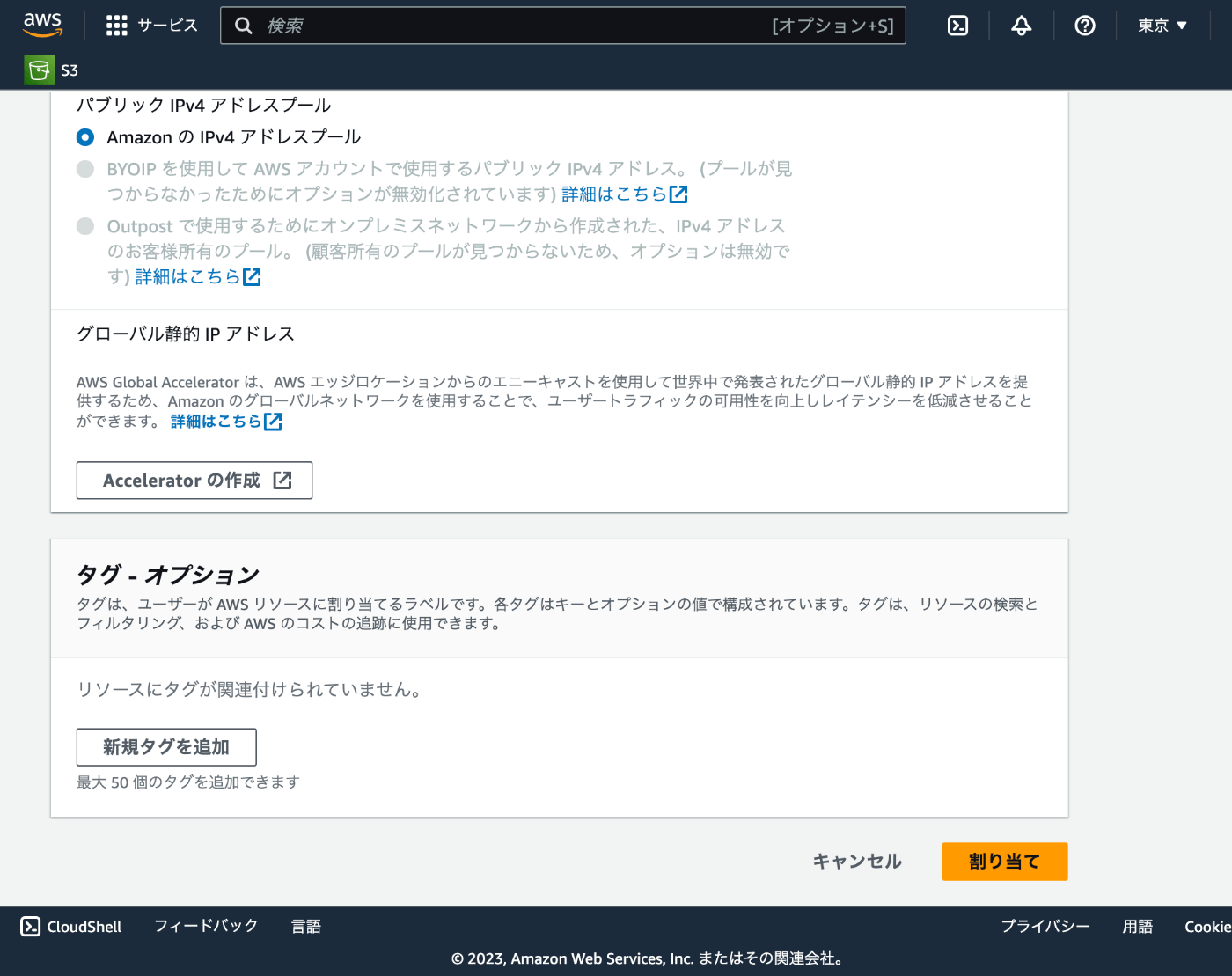
Task: Click パブリック IPv4 アドレスプール label
Action: tap(204, 105)
